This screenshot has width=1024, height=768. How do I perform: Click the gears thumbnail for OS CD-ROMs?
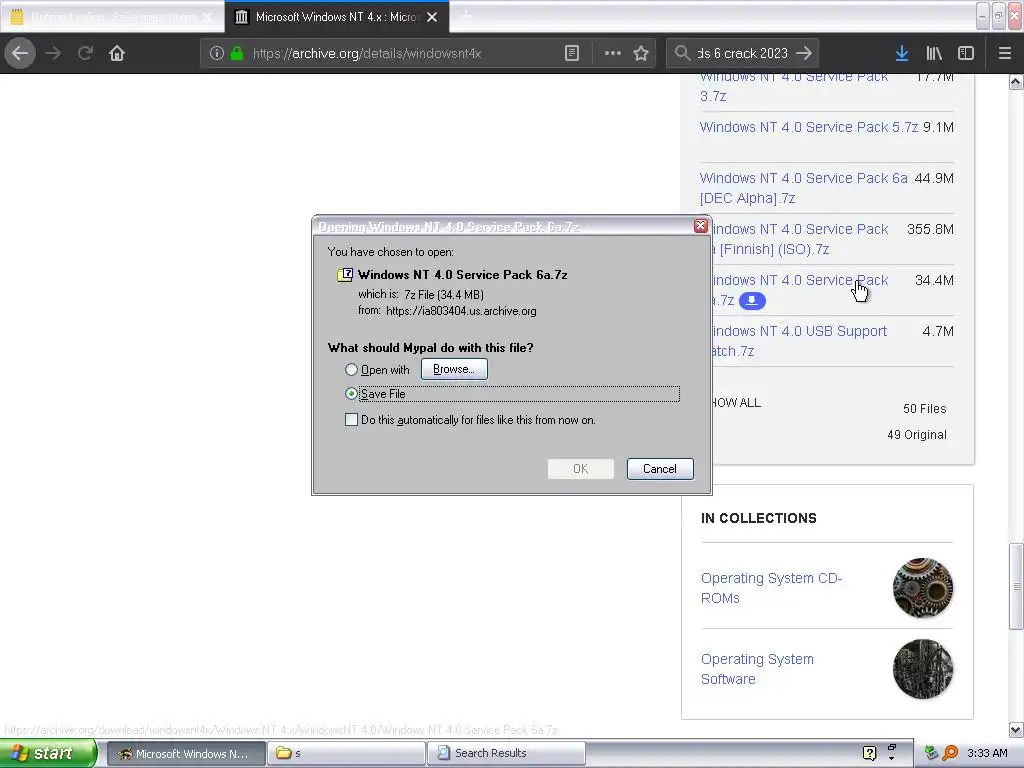(922, 588)
